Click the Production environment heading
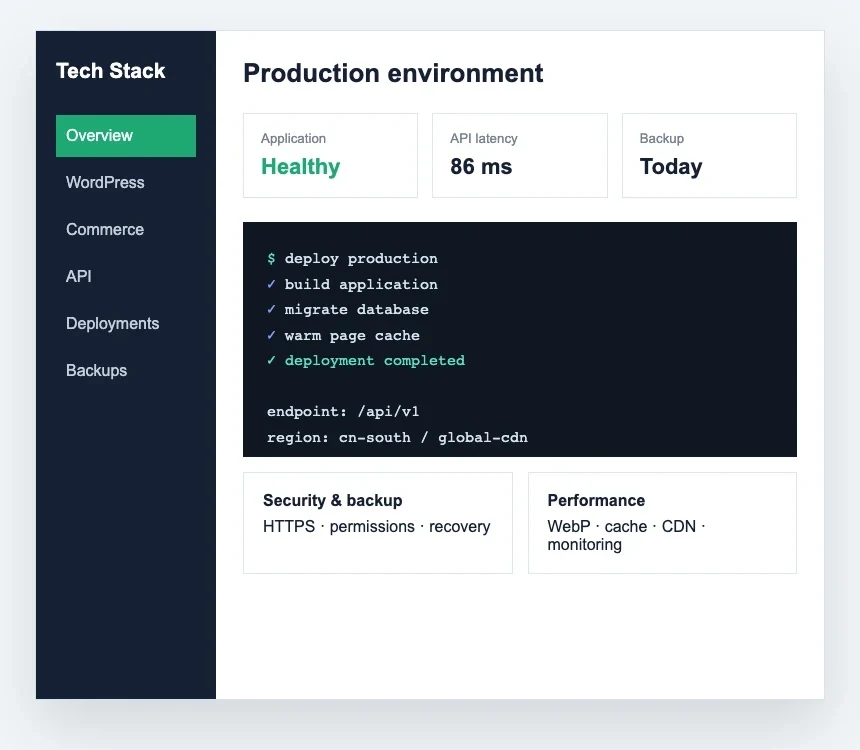 tap(393, 73)
